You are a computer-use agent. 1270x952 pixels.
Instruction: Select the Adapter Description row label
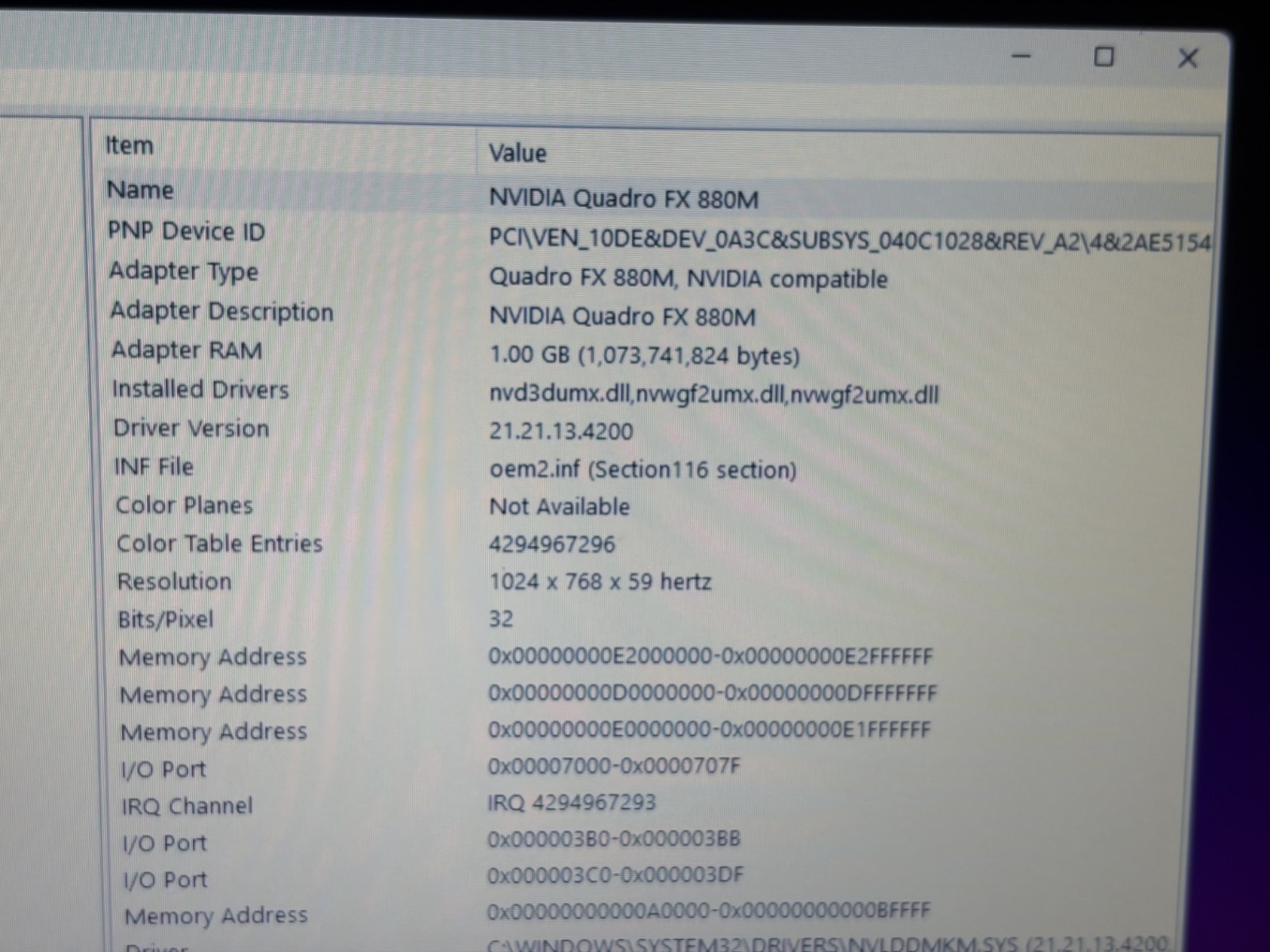[221, 311]
